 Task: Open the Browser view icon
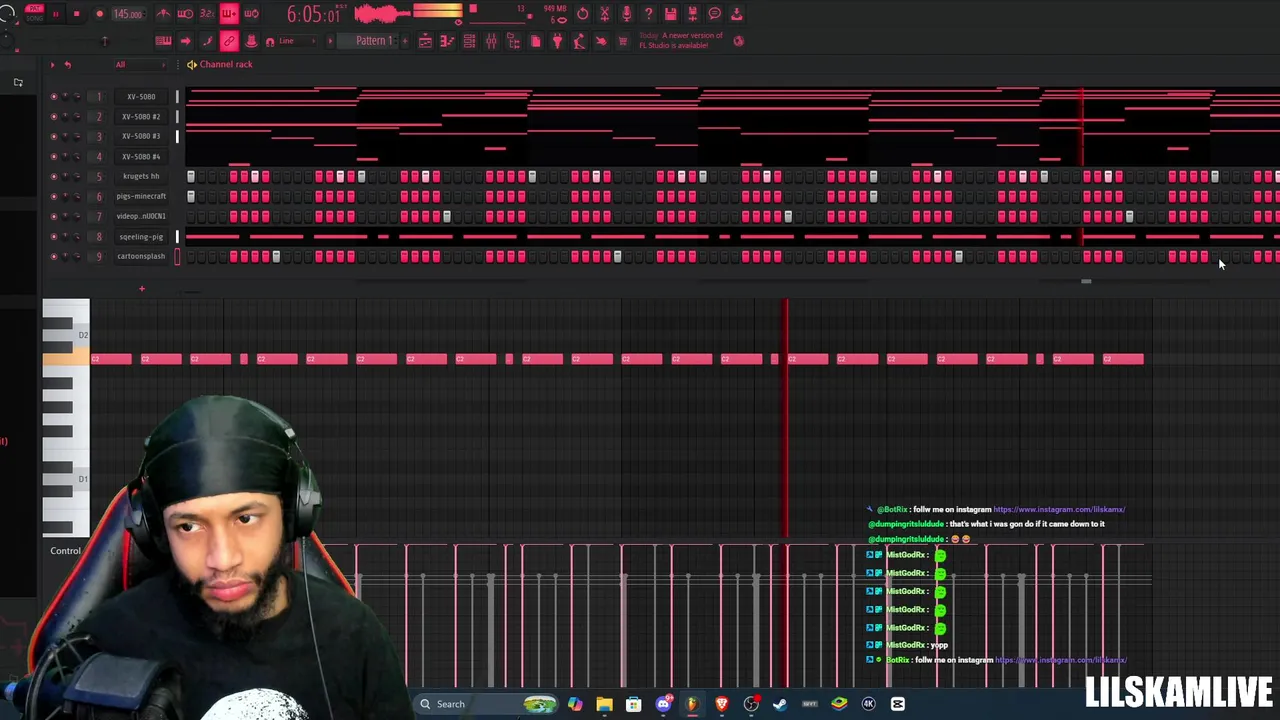click(x=513, y=41)
